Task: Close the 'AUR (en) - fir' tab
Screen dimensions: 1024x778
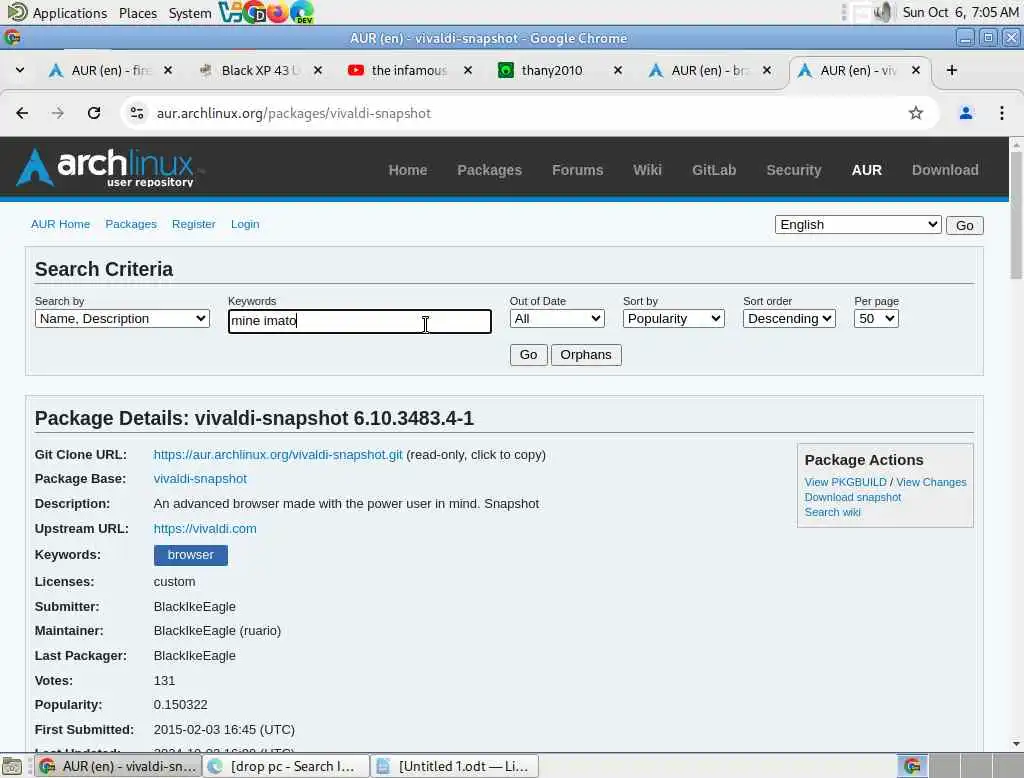Action: 168,70
